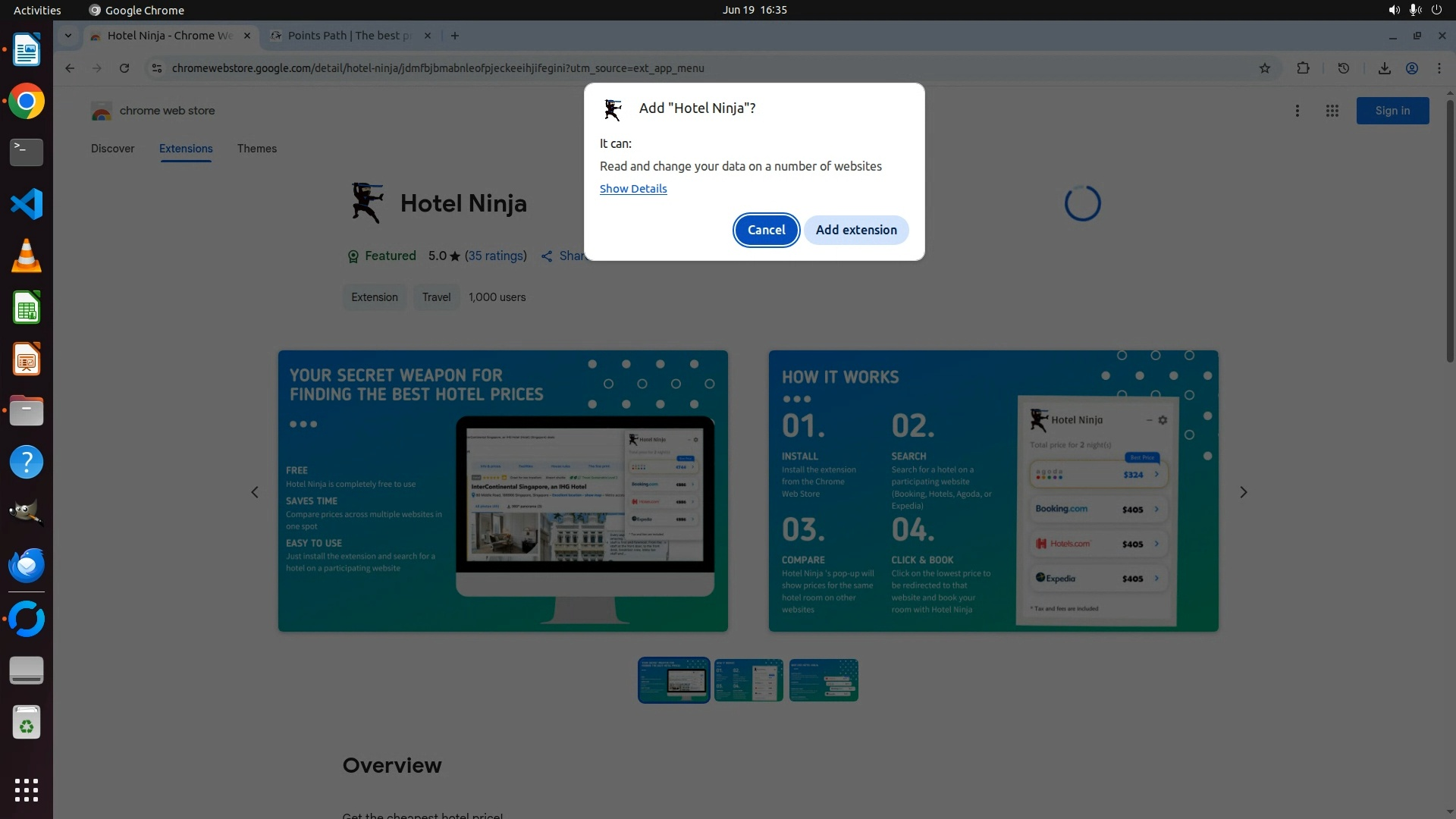The width and height of the screenshot is (1456, 819).
Task: Open the Show Details link
Action: tap(632, 189)
